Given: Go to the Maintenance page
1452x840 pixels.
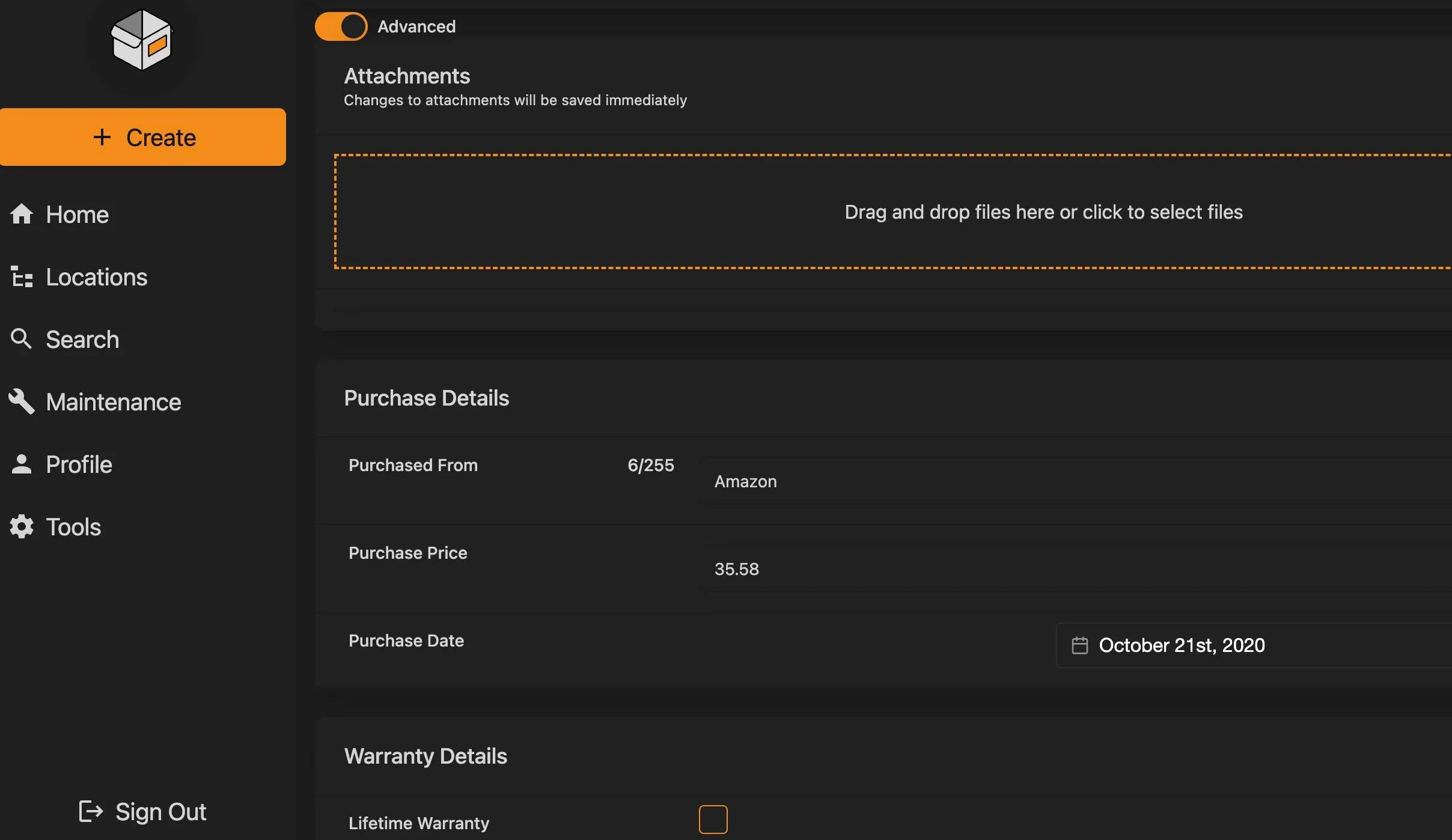Looking at the screenshot, I should 113,402.
